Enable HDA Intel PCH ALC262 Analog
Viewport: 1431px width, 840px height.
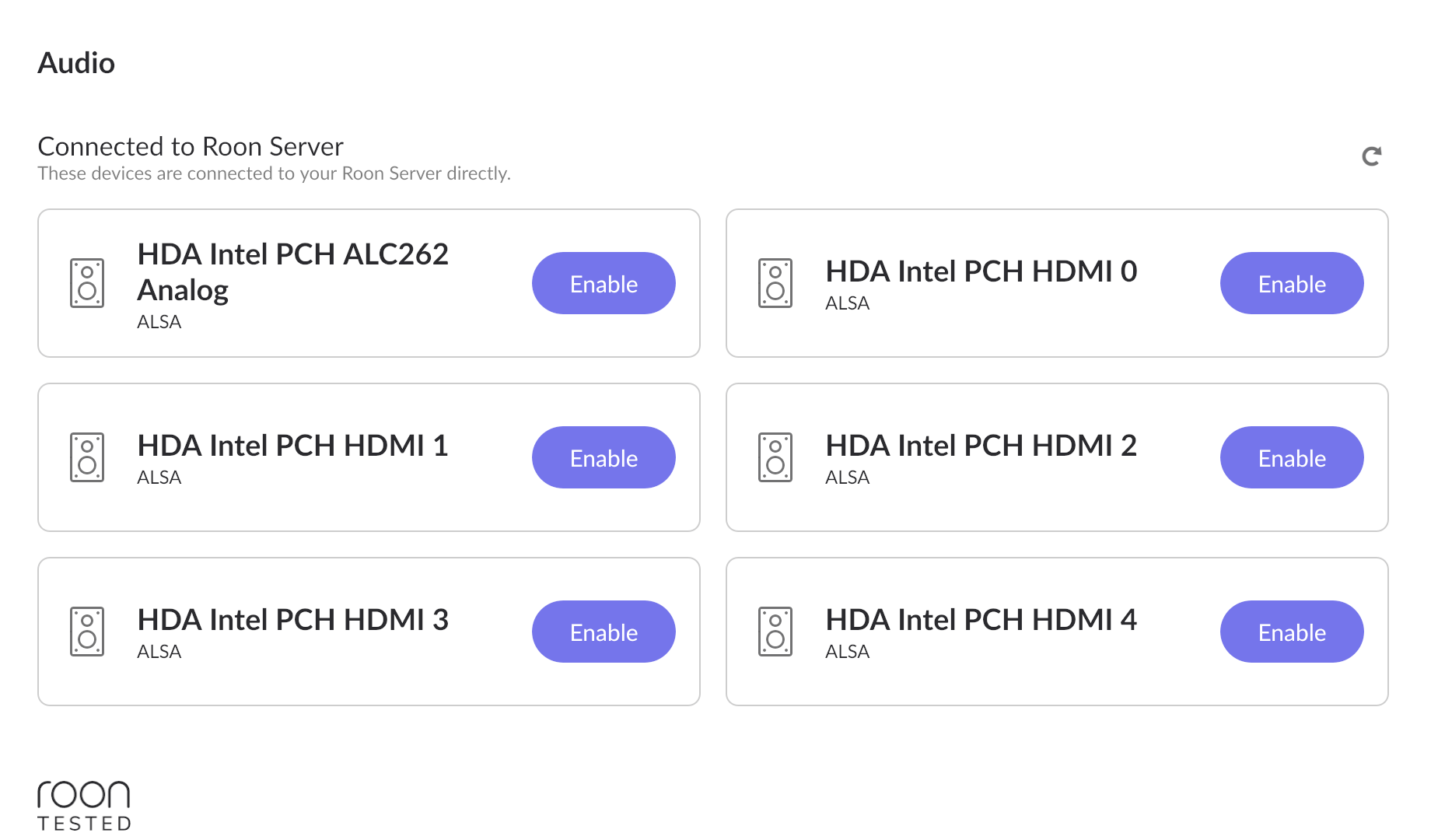tap(604, 283)
